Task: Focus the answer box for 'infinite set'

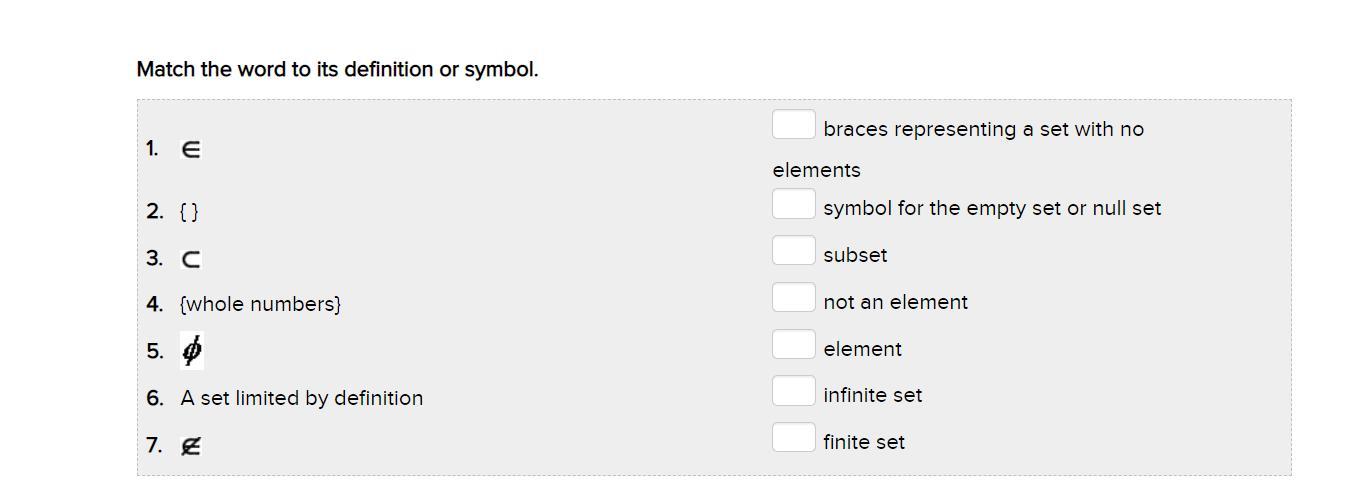Action: click(x=793, y=391)
